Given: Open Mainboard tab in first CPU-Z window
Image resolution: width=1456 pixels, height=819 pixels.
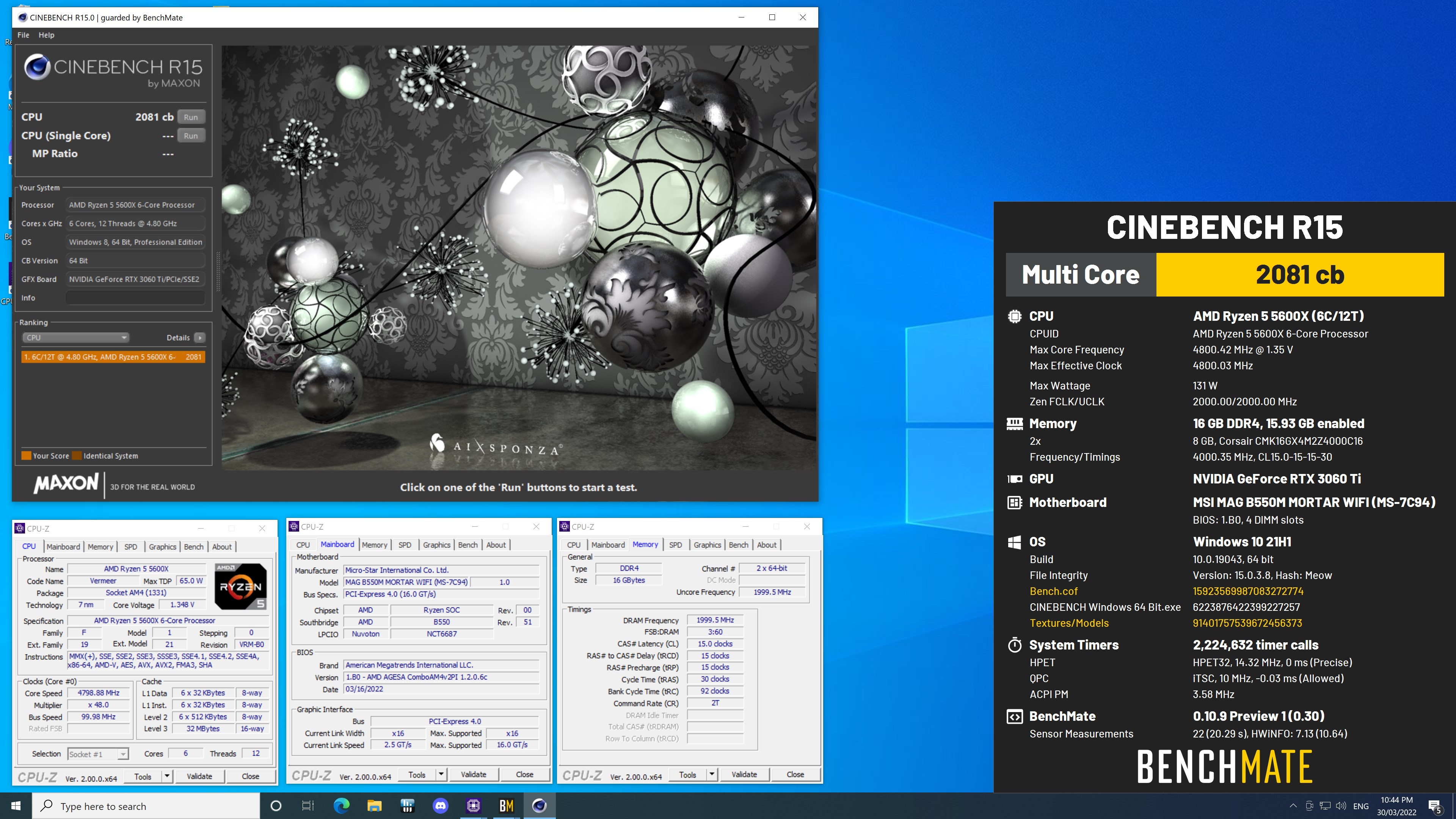Looking at the screenshot, I should point(63,546).
